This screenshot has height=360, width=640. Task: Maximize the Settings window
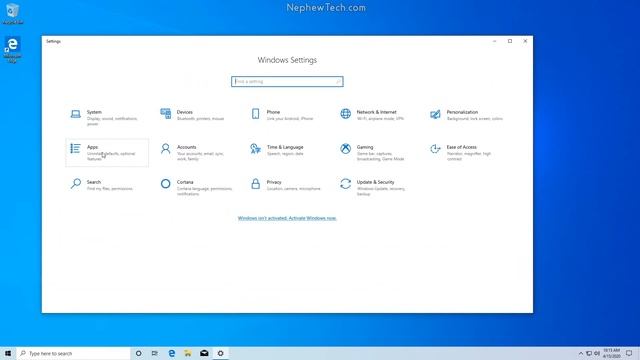tap(510, 41)
